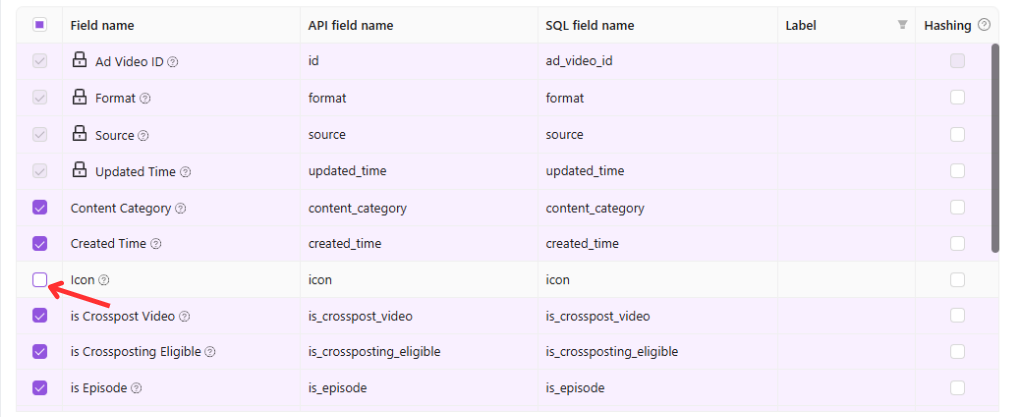
Task: Open the Label column filter icon
Action: click(902, 25)
